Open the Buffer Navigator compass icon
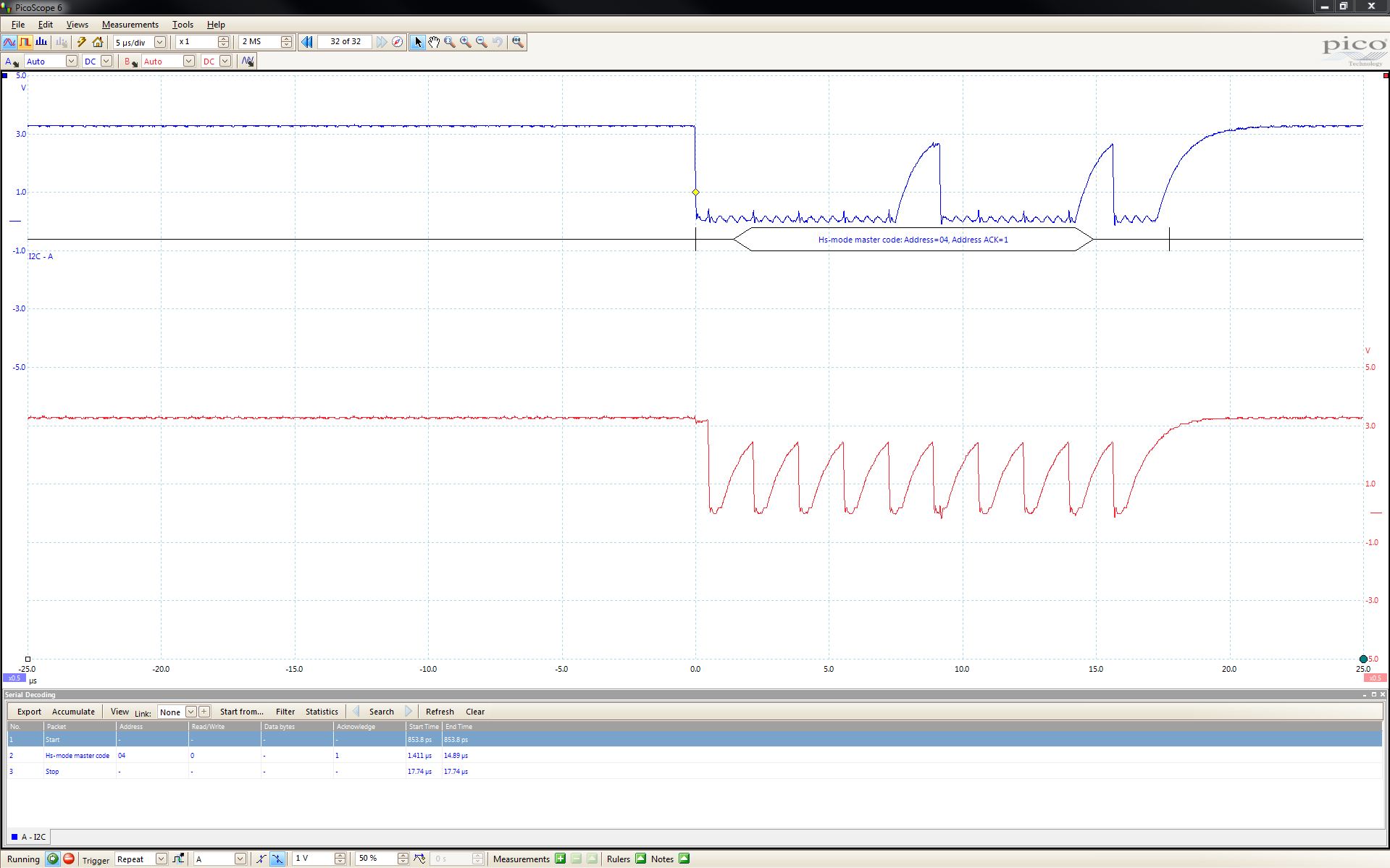This screenshot has height=868, width=1390. (398, 42)
